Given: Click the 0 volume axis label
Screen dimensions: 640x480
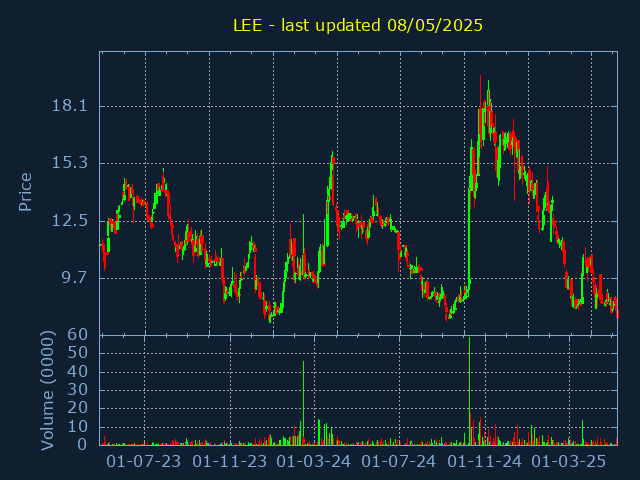Looking at the screenshot, I should point(82,444).
